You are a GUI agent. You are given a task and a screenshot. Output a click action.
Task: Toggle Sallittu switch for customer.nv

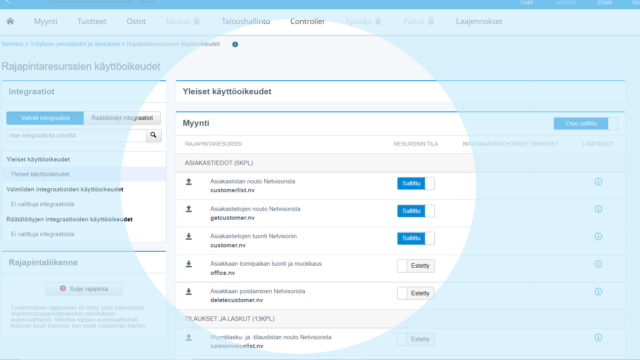[416, 238]
